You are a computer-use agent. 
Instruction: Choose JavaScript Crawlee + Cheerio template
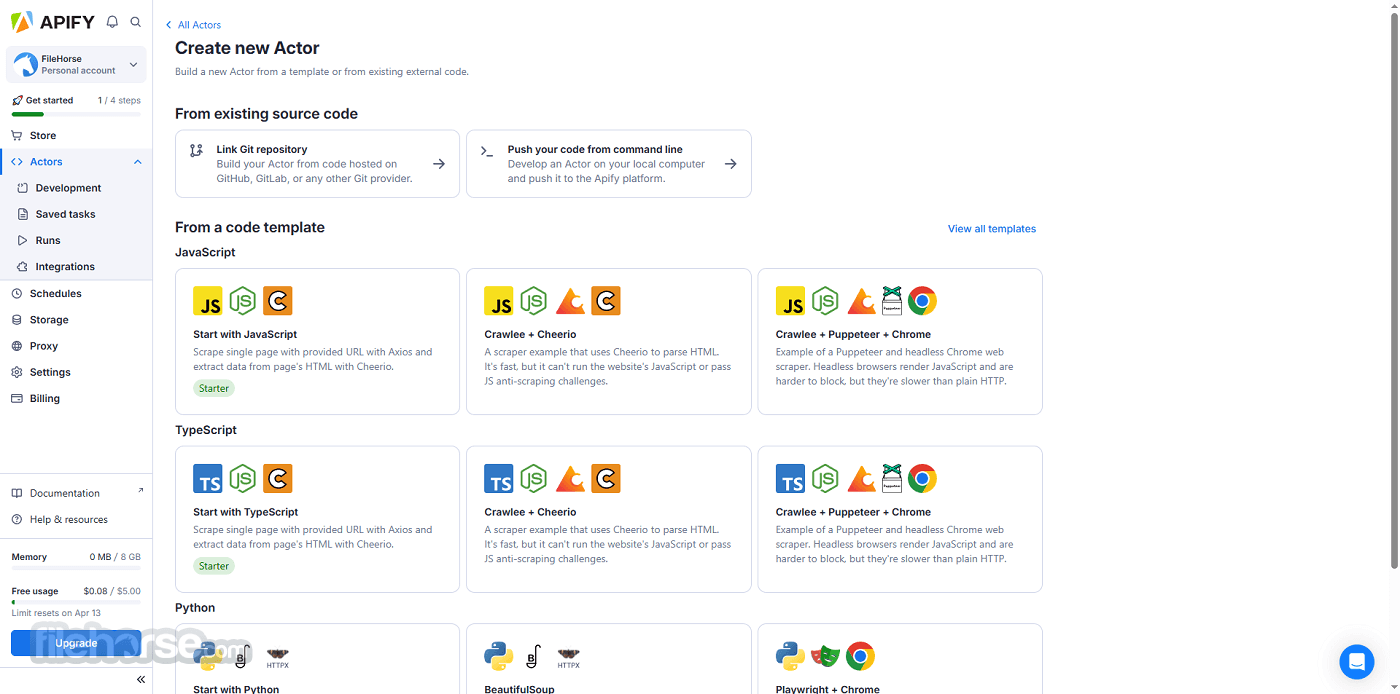click(609, 341)
